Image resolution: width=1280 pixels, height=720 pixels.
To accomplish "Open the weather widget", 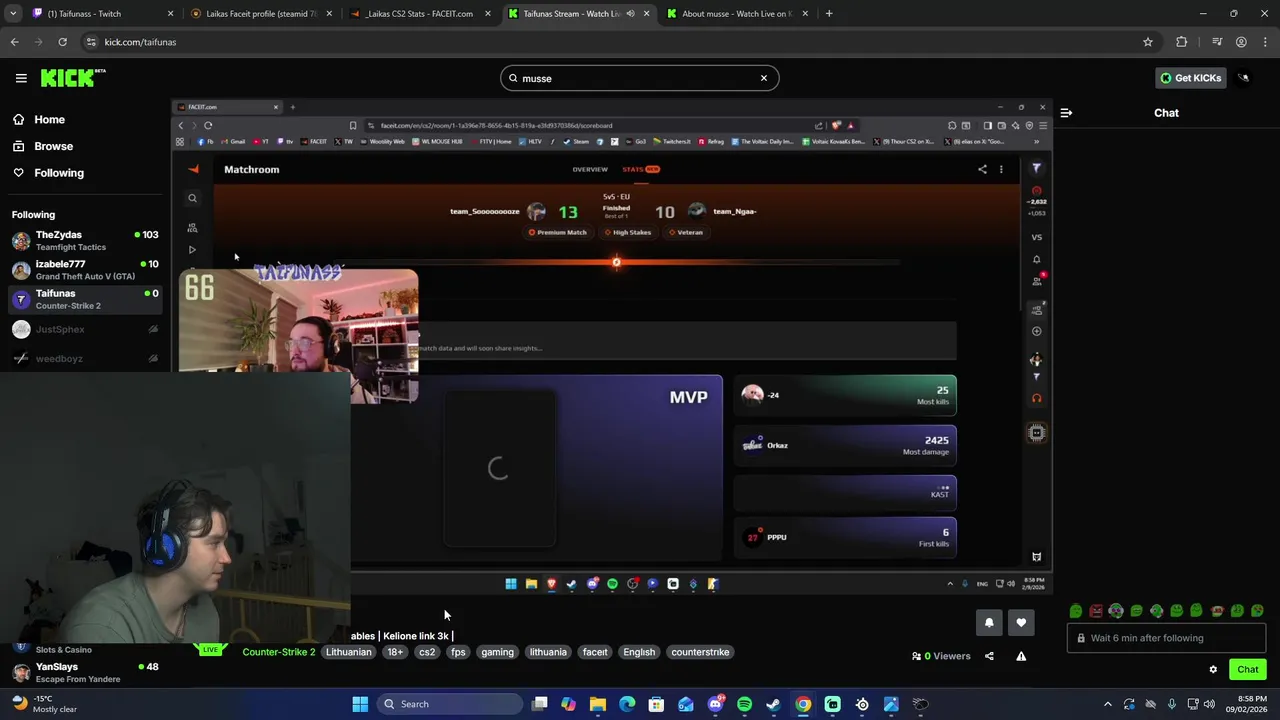I will click(42, 704).
